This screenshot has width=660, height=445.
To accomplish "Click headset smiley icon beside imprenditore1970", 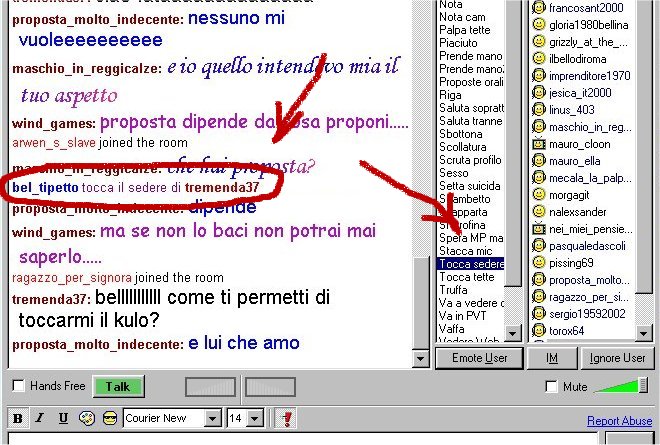I will pos(539,75).
